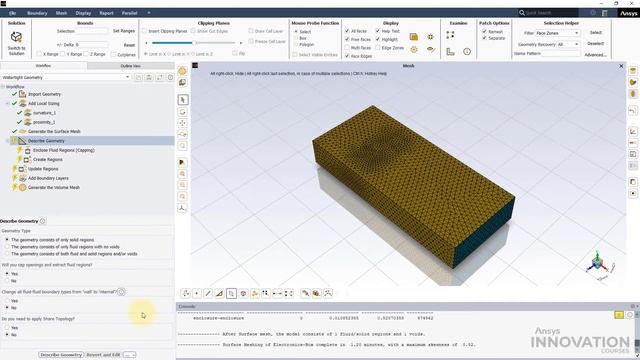Image resolution: width=640 pixels, height=360 pixels.
Task: Click the Examine points distribution icon
Action: [450, 35]
